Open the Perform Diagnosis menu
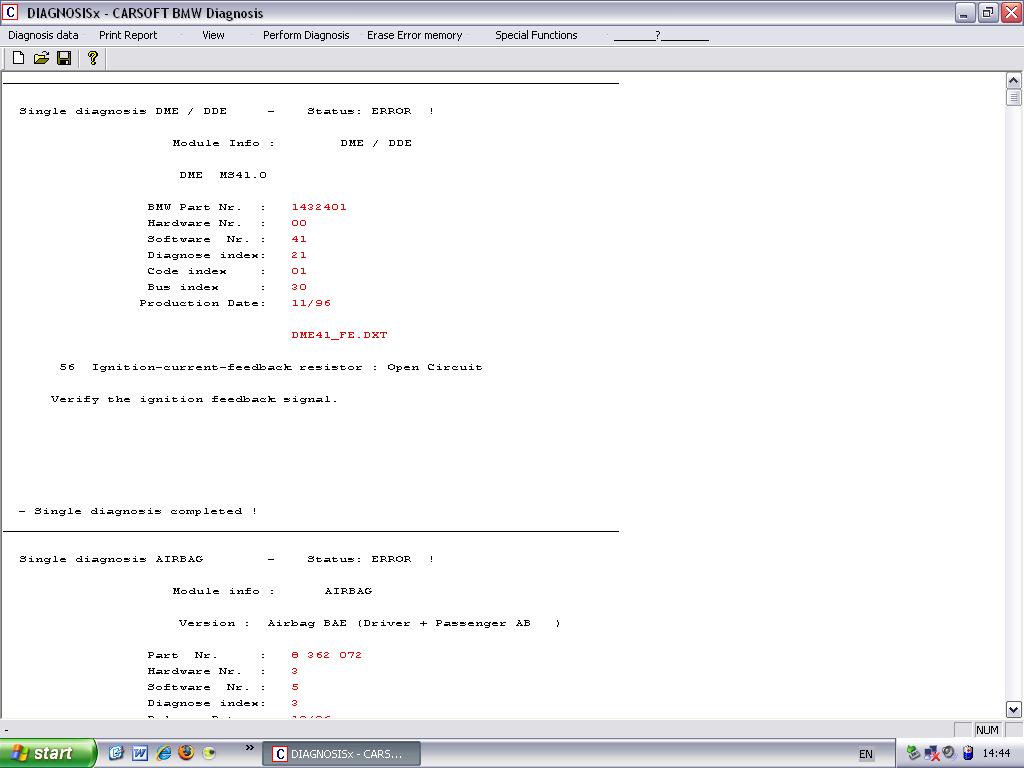1024x768 pixels. pyautogui.click(x=306, y=35)
